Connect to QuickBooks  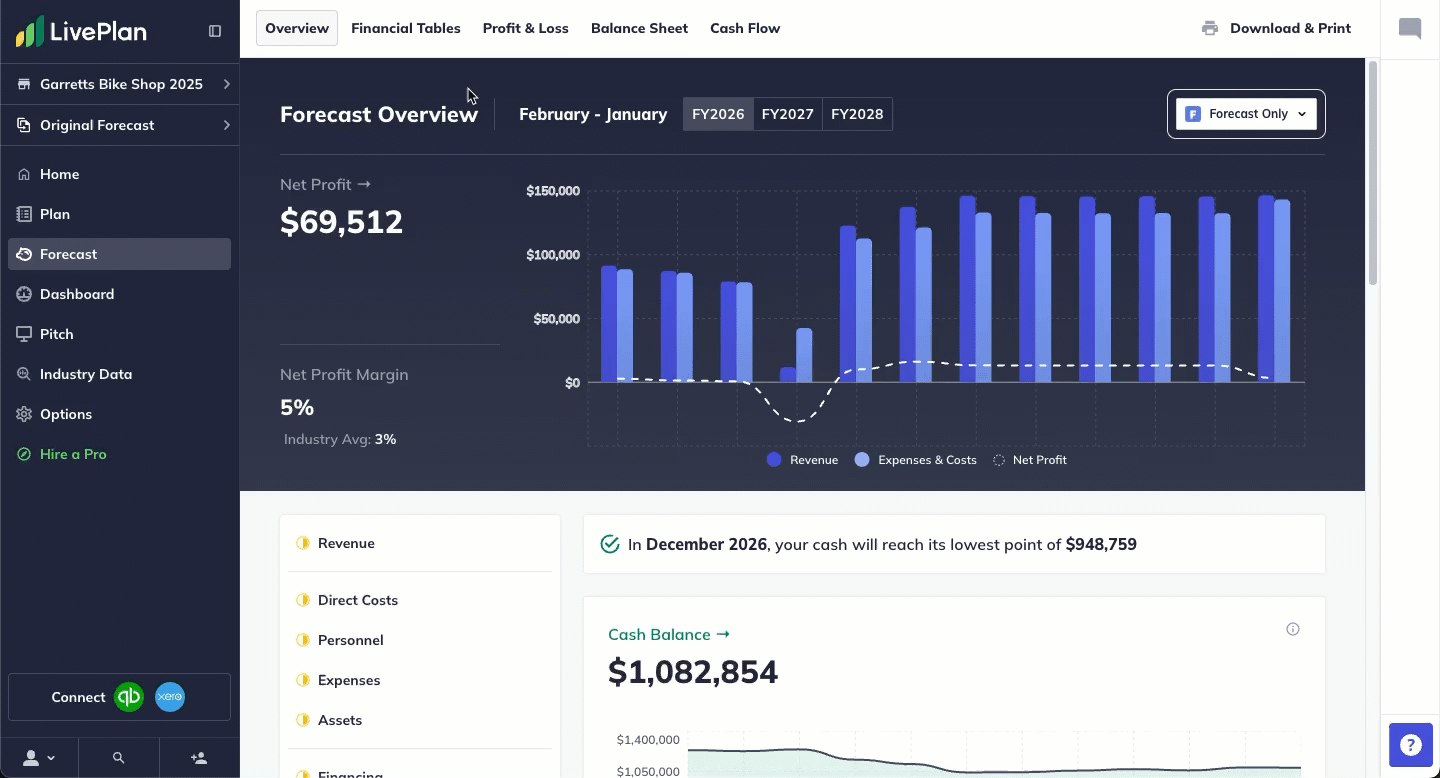(x=127, y=697)
